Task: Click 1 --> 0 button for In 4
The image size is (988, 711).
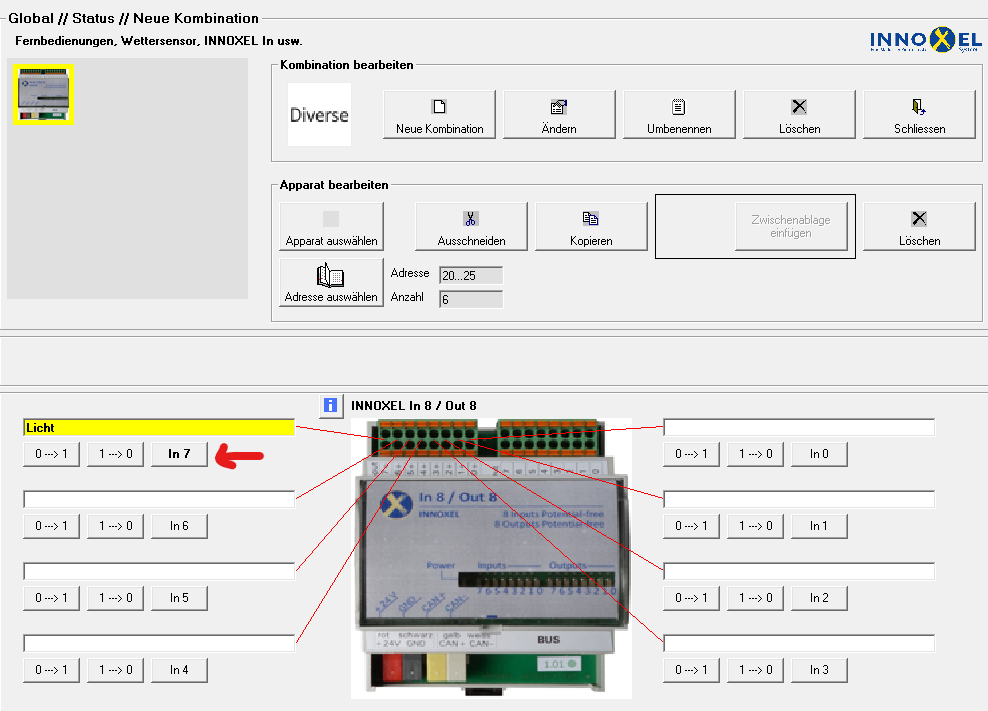Action: tap(115, 669)
